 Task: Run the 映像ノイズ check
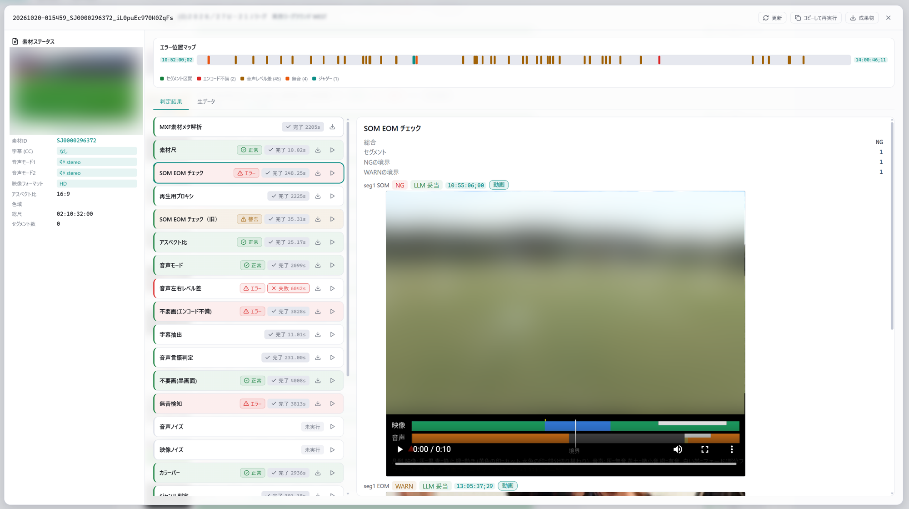(333, 450)
